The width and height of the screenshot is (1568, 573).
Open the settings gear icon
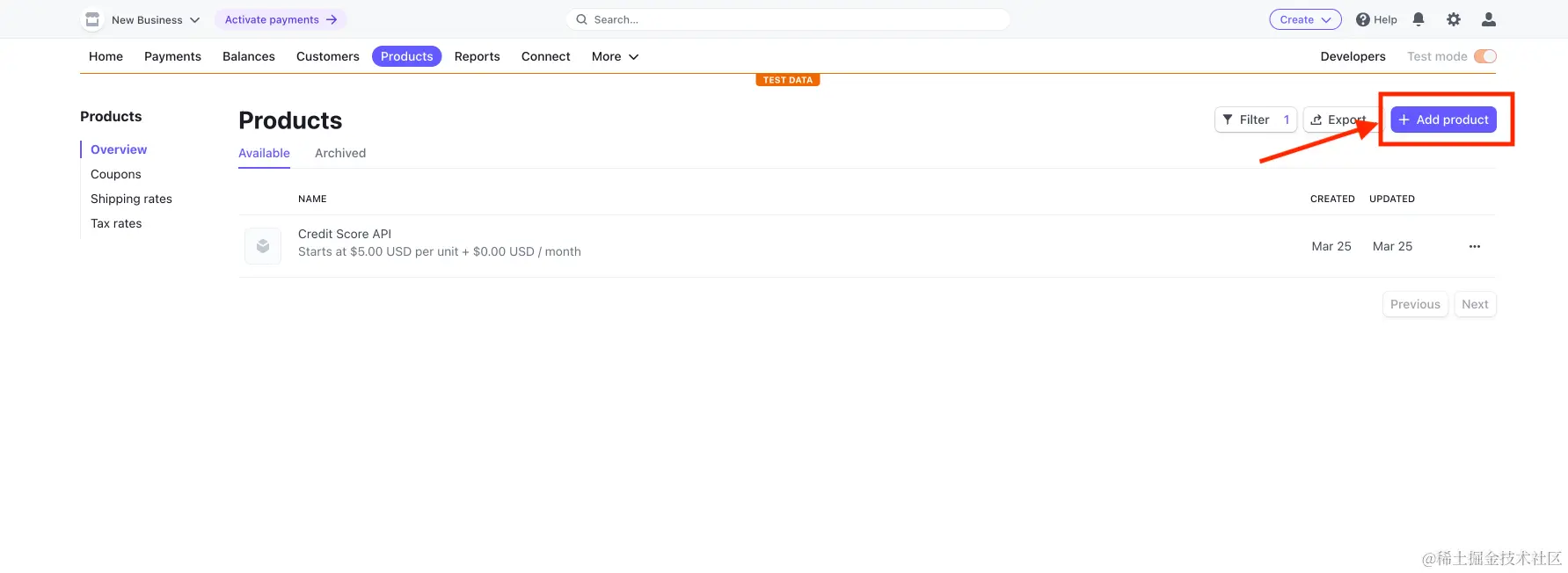[x=1454, y=19]
